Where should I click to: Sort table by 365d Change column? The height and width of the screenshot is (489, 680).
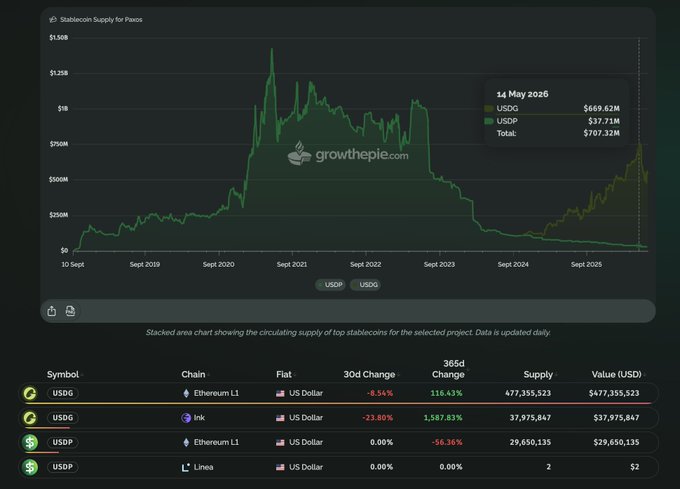[x=450, y=369]
